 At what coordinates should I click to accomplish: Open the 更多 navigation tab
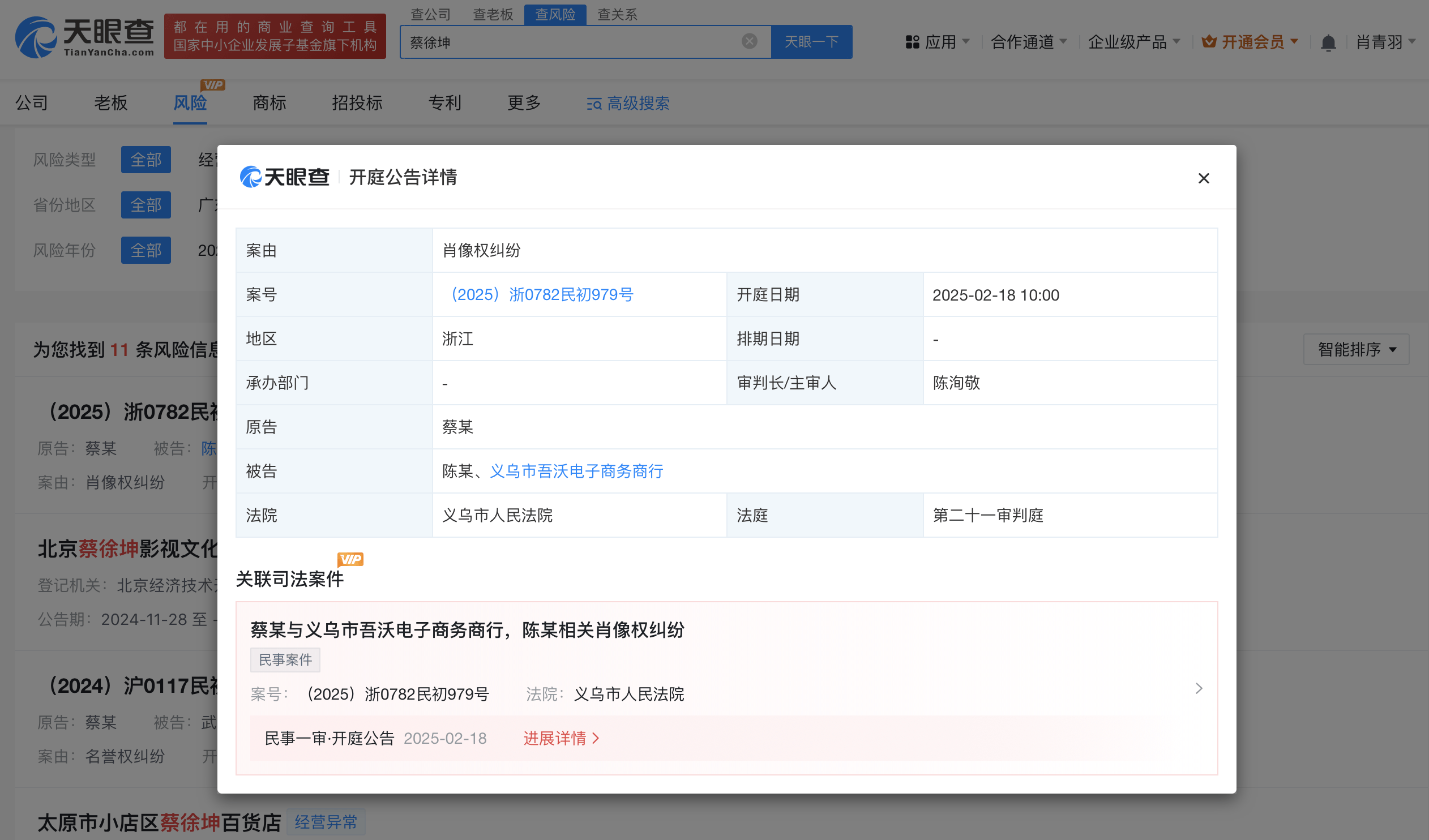(524, 102)
